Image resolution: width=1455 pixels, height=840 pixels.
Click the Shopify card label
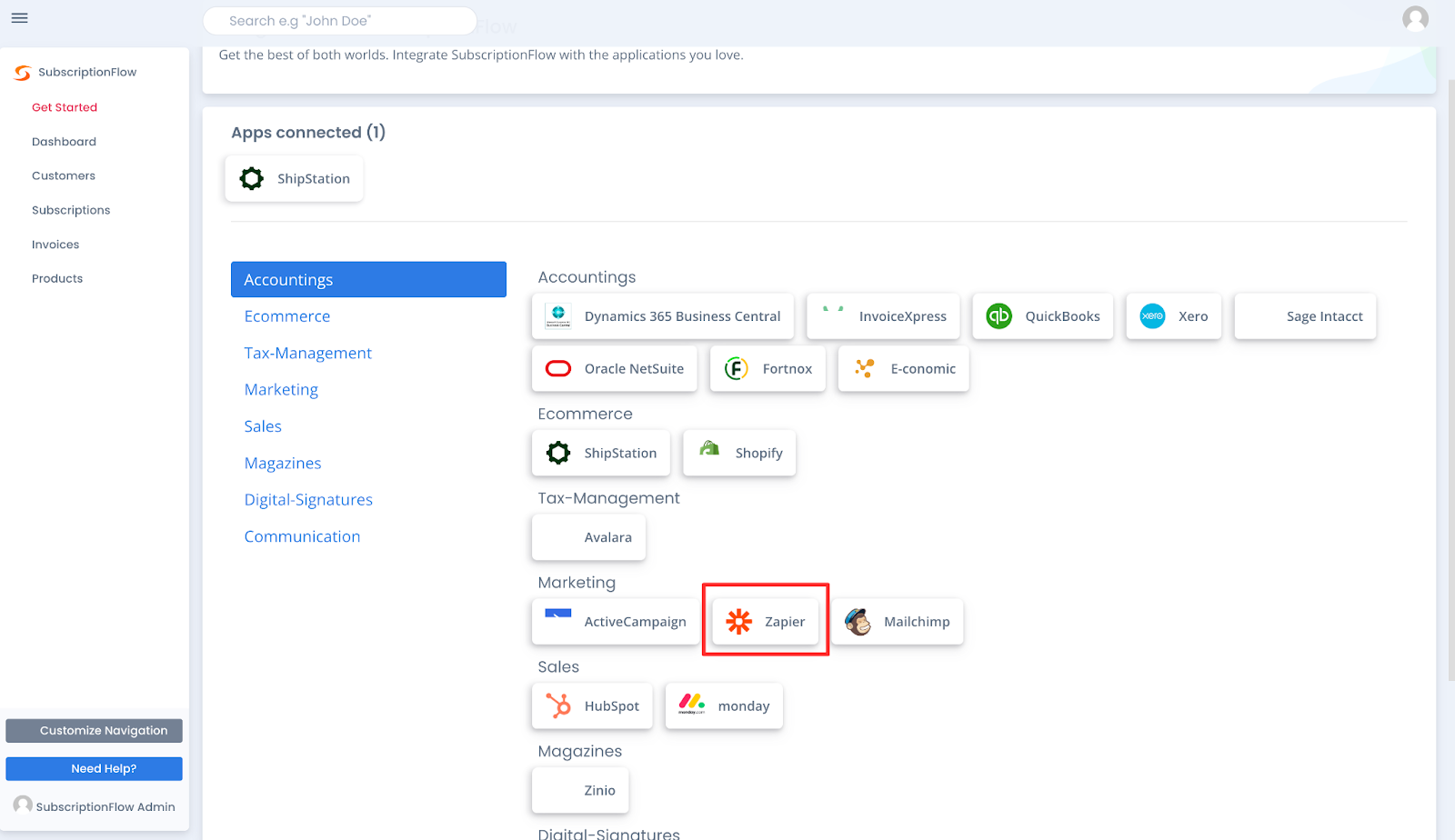pyautogui.click(x=759, y=454)
